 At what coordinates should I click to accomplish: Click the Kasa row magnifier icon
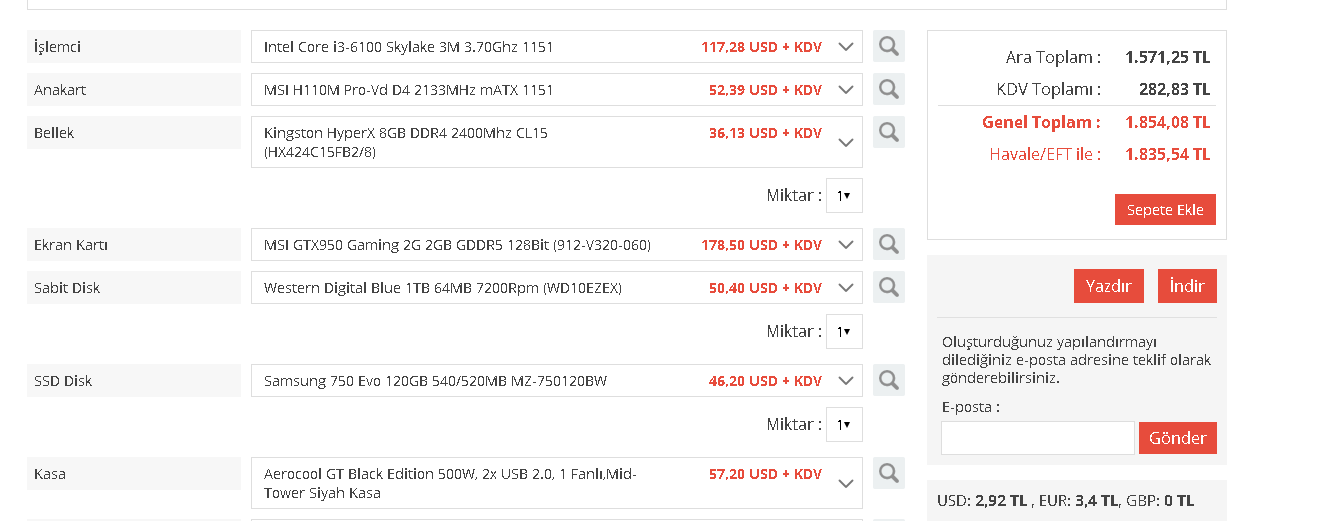[888, 473]
